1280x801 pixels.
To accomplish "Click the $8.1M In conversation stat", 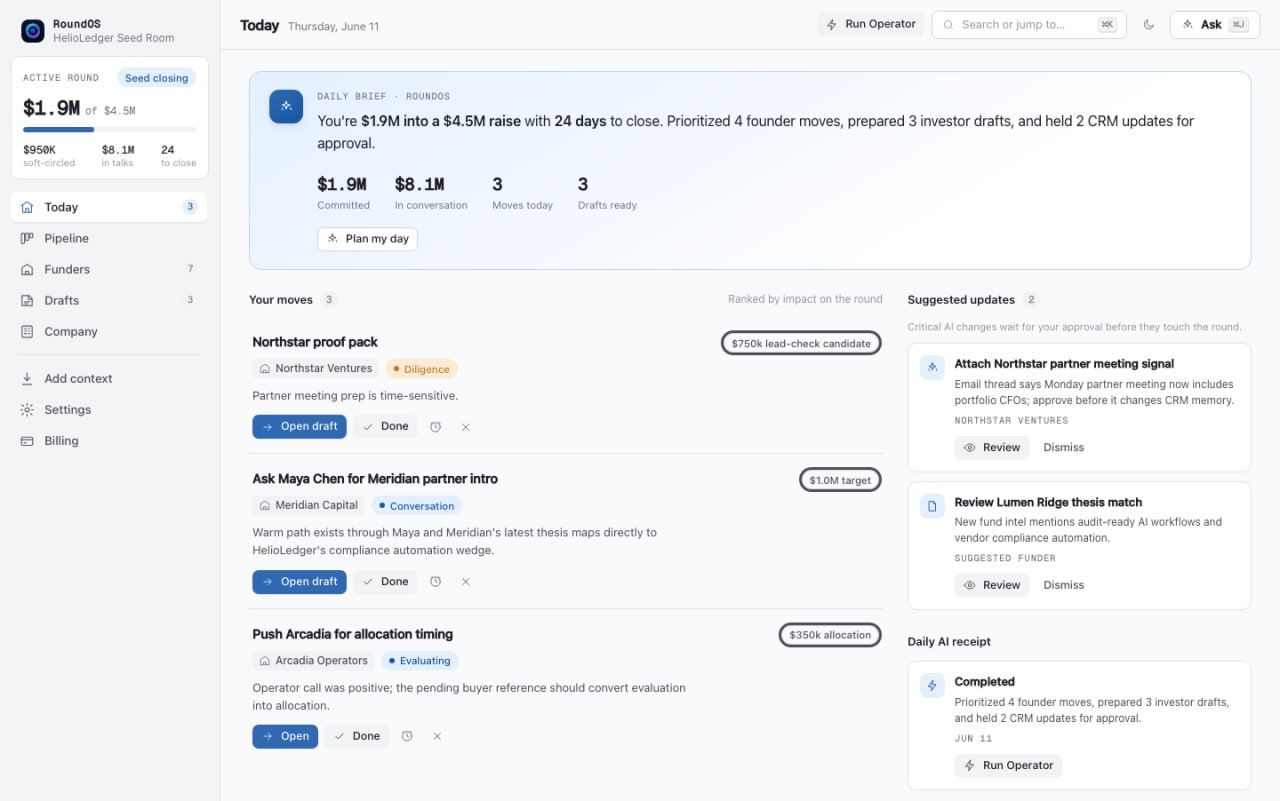I will pos(431,193).
